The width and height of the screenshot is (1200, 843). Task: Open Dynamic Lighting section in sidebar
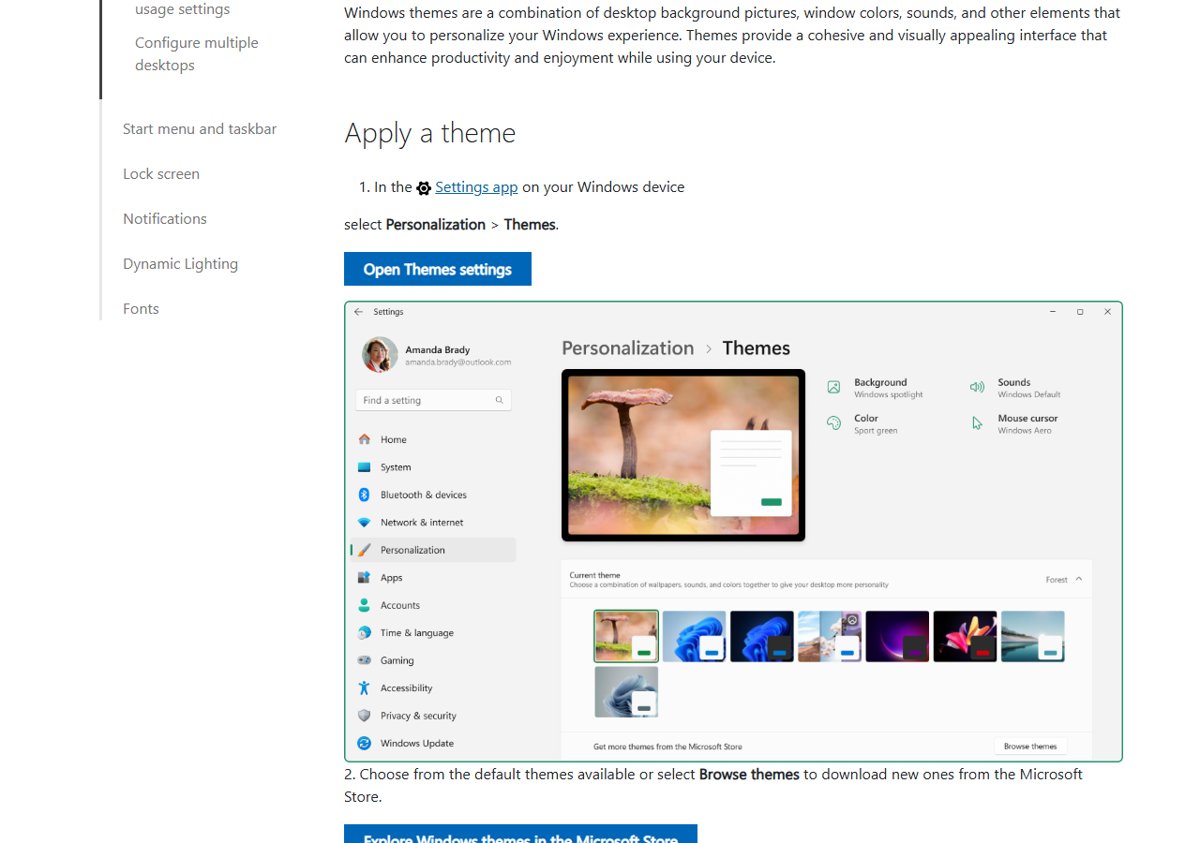click(180, 264)
